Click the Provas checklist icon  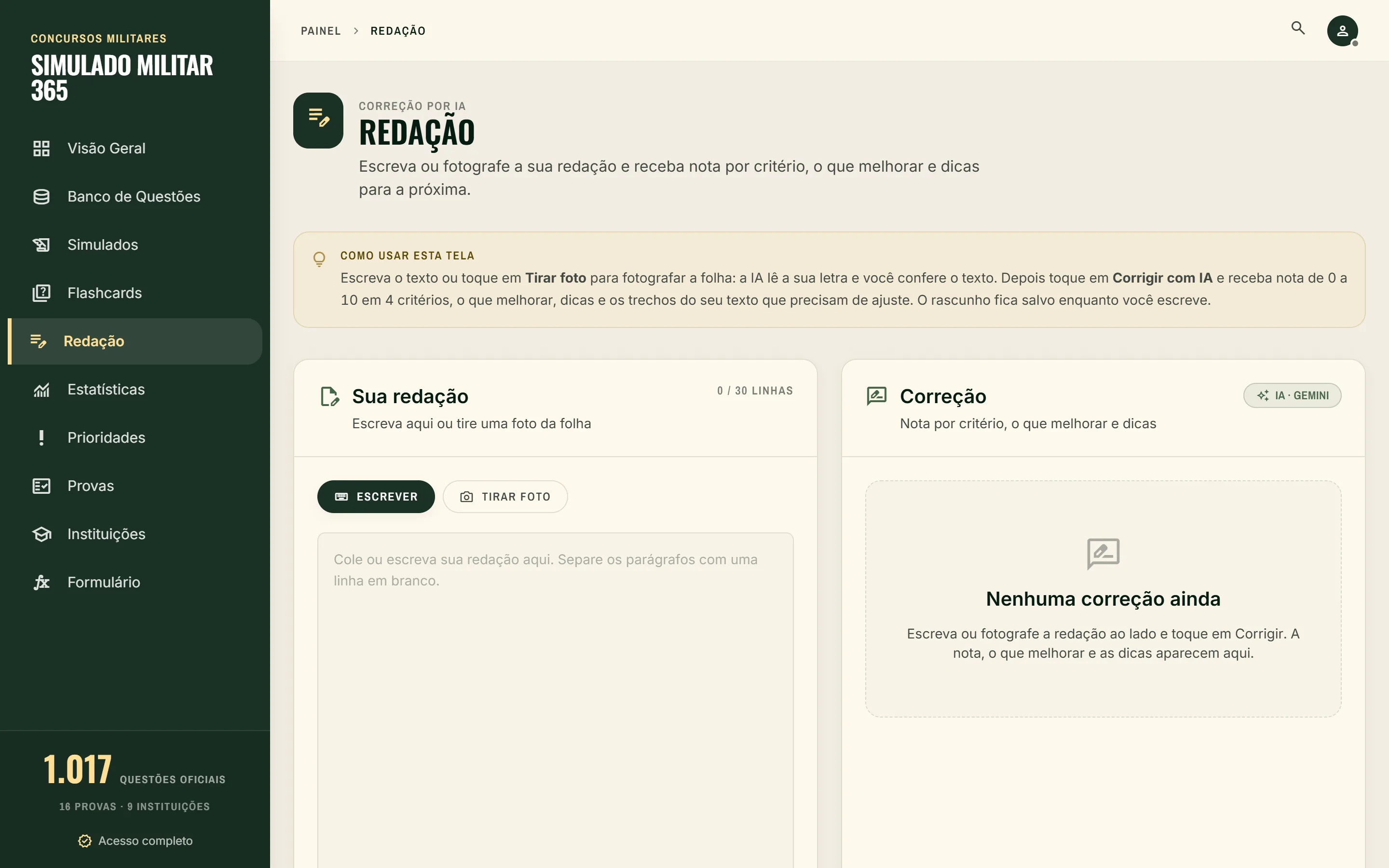41,486
